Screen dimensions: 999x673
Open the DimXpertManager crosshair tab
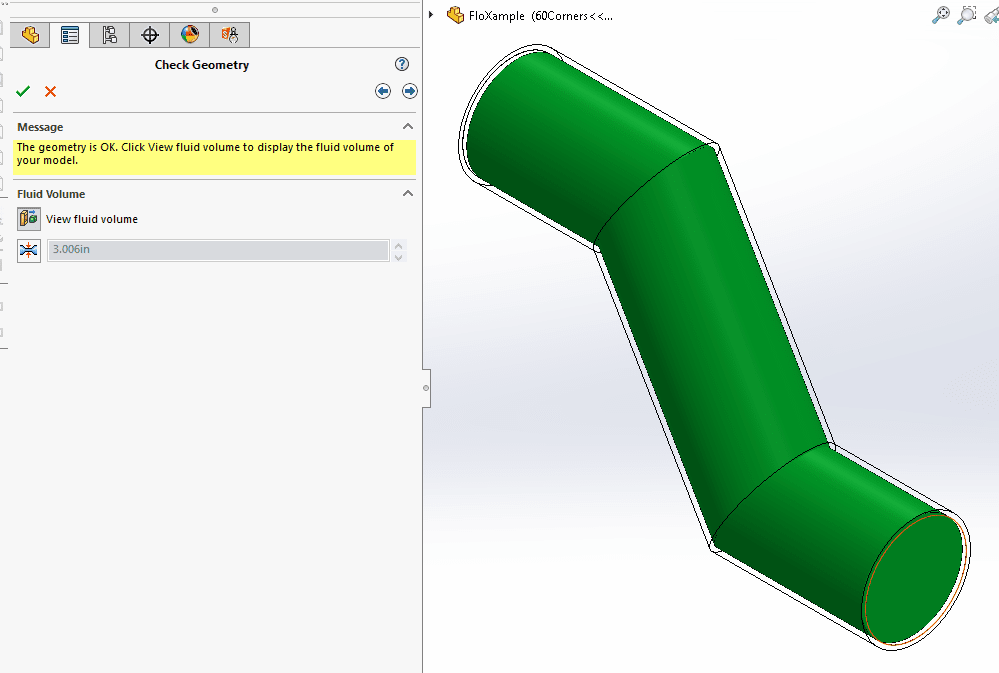(150, 35)
